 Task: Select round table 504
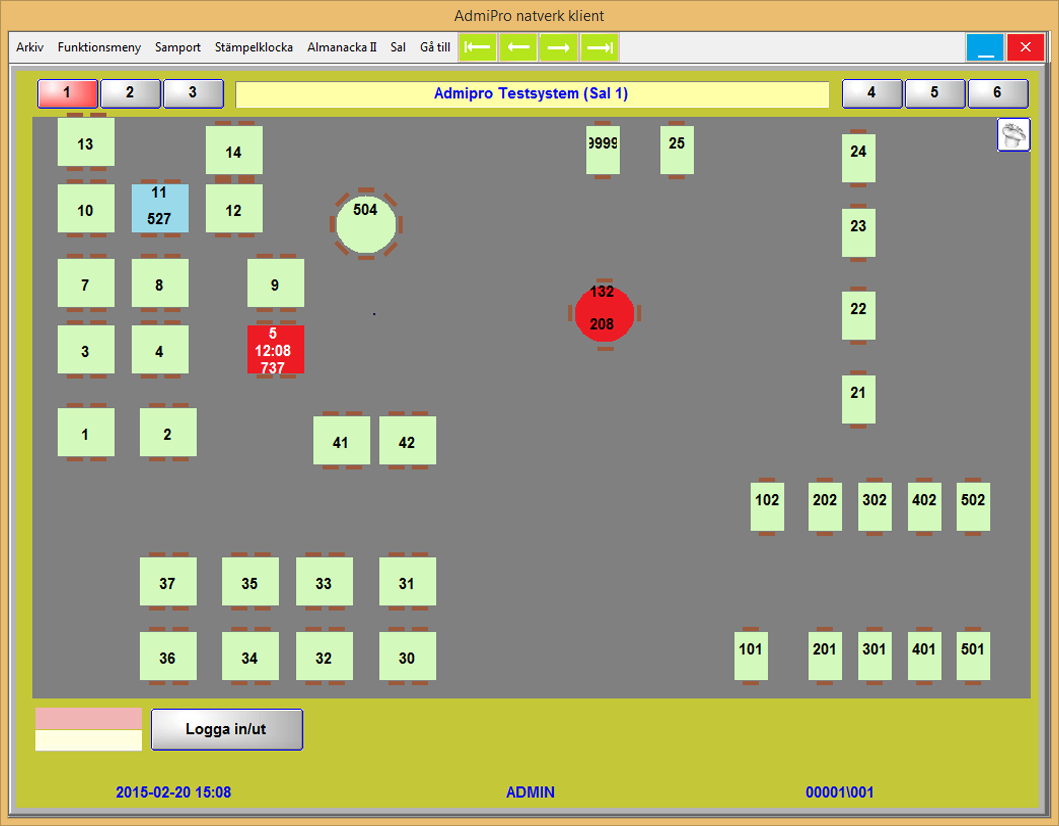tap(366, 224)
